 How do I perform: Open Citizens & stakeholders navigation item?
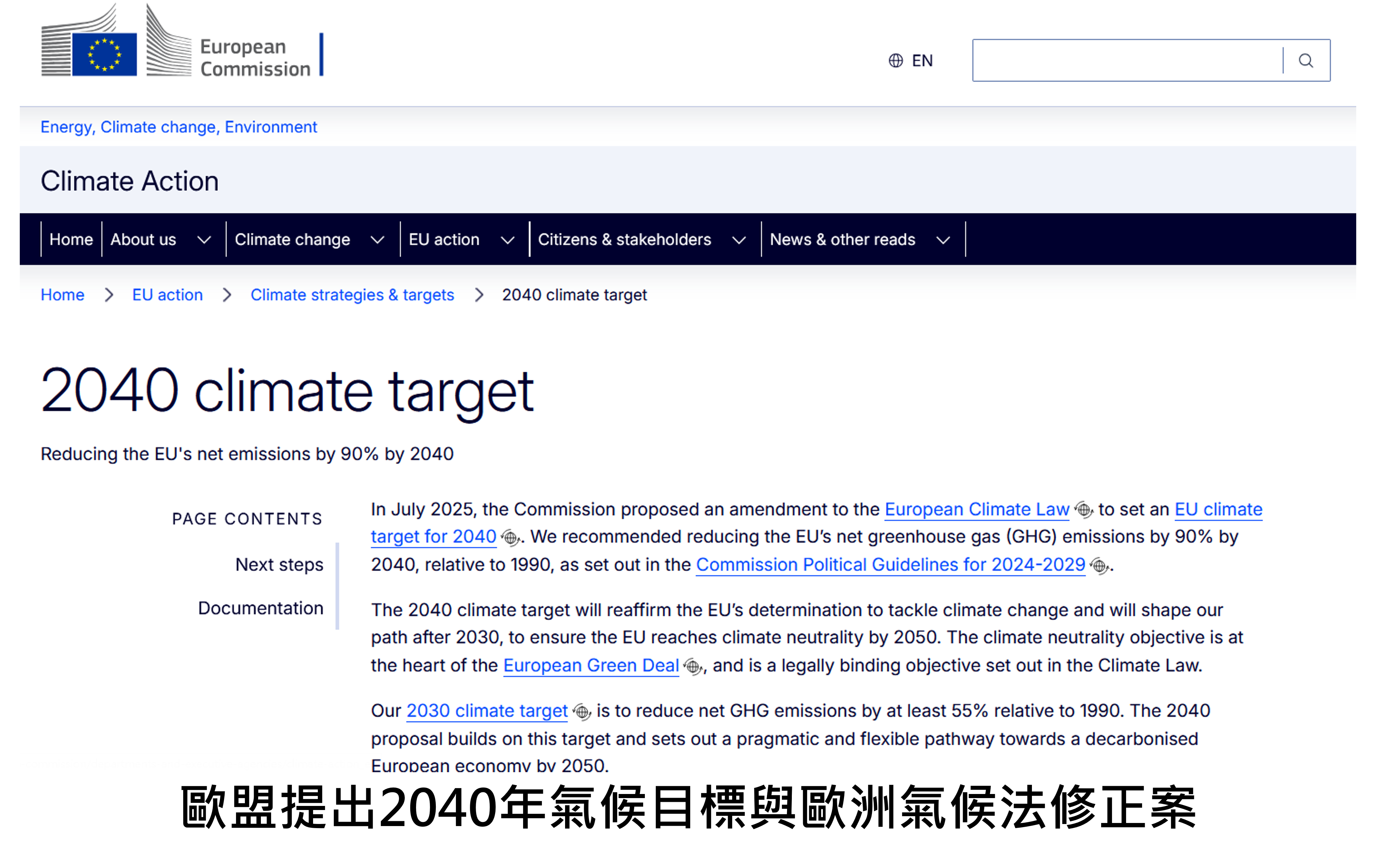point(625,239)
